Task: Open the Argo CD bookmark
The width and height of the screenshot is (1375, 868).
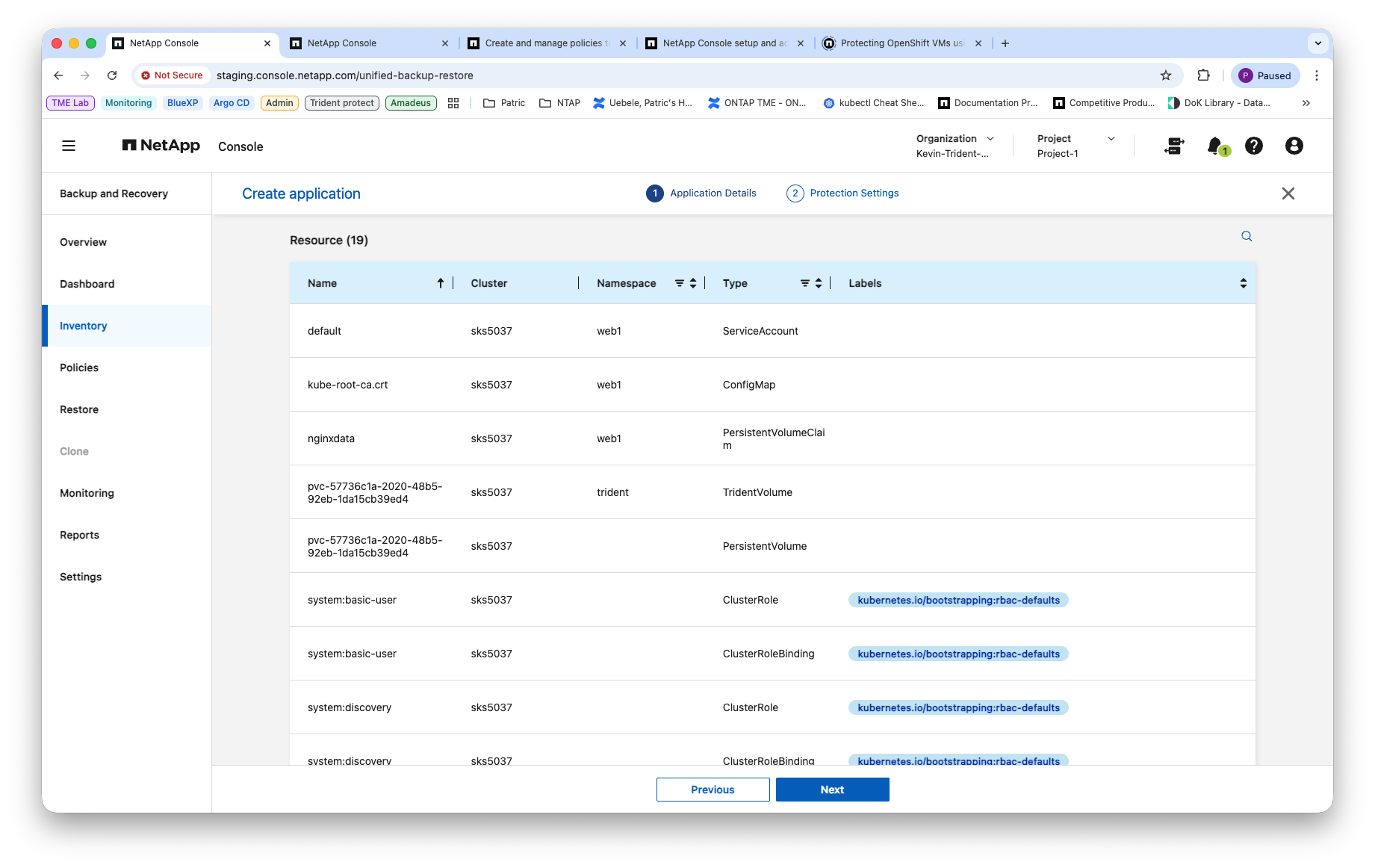Action: (232, 103)
